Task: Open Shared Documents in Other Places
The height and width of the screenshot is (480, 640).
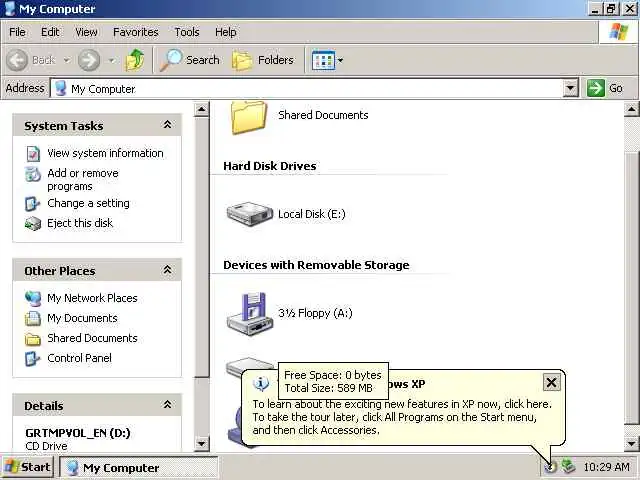Action: pyautogui.click(x=92, y=338)
